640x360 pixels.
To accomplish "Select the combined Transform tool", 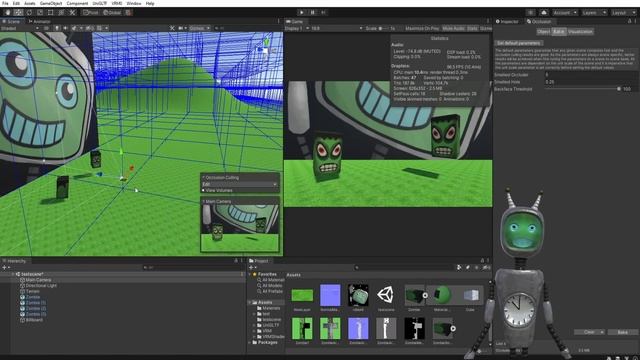I will (61, 13).
